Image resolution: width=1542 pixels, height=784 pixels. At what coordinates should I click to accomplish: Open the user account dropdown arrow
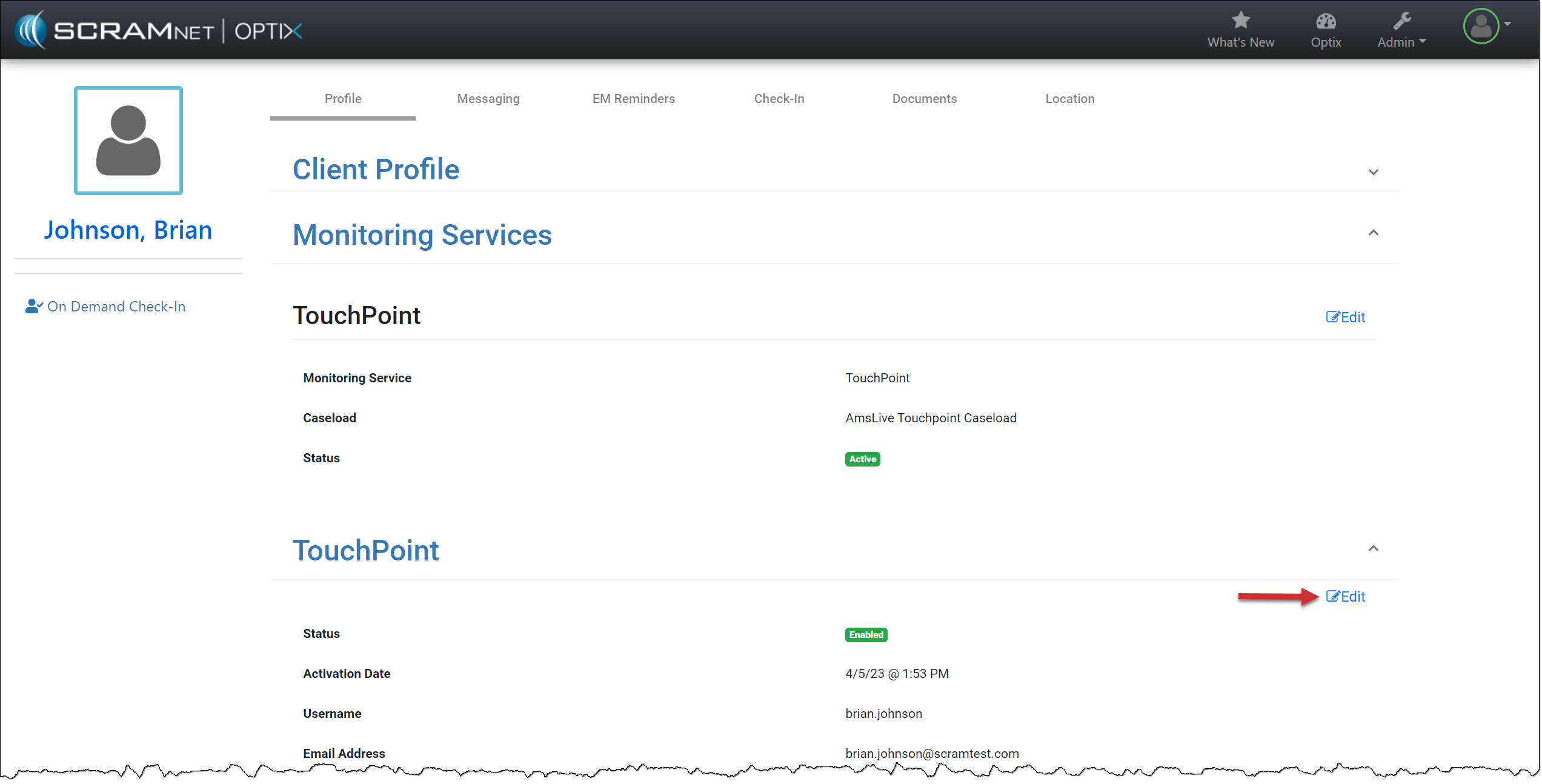click(x=1507, y=25)
